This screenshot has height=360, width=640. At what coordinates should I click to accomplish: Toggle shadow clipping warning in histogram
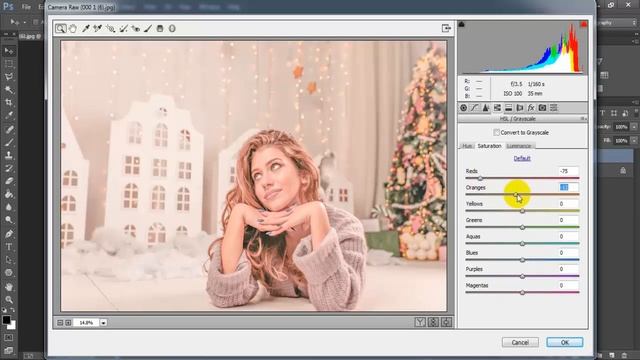pos(462,24)
